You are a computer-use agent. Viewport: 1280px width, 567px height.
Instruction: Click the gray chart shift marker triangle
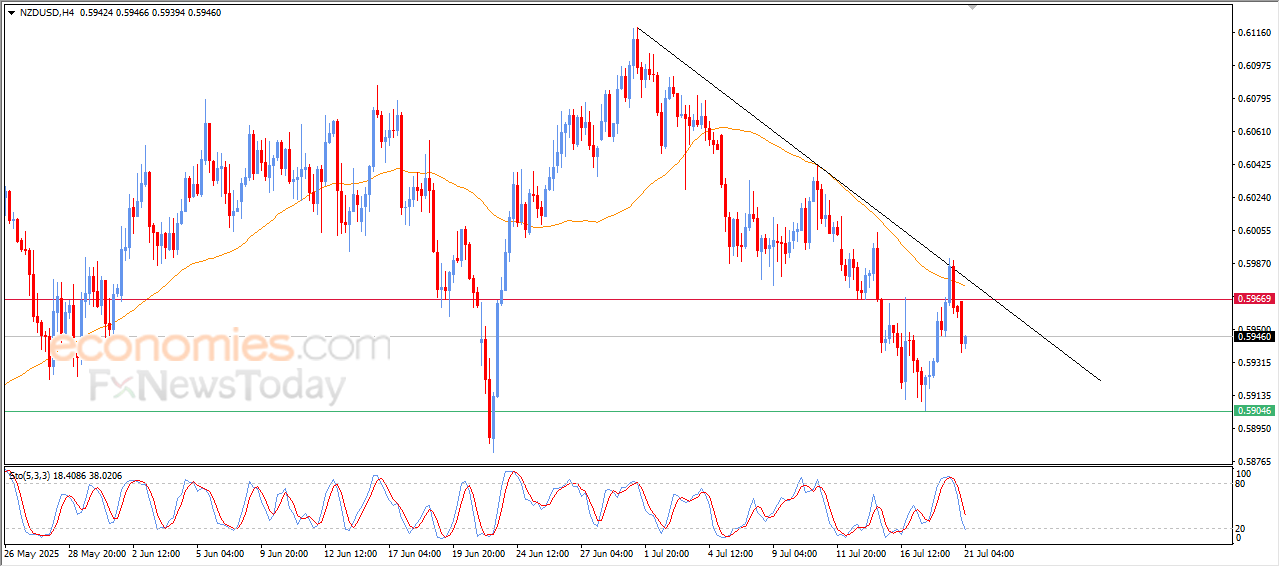971,7
